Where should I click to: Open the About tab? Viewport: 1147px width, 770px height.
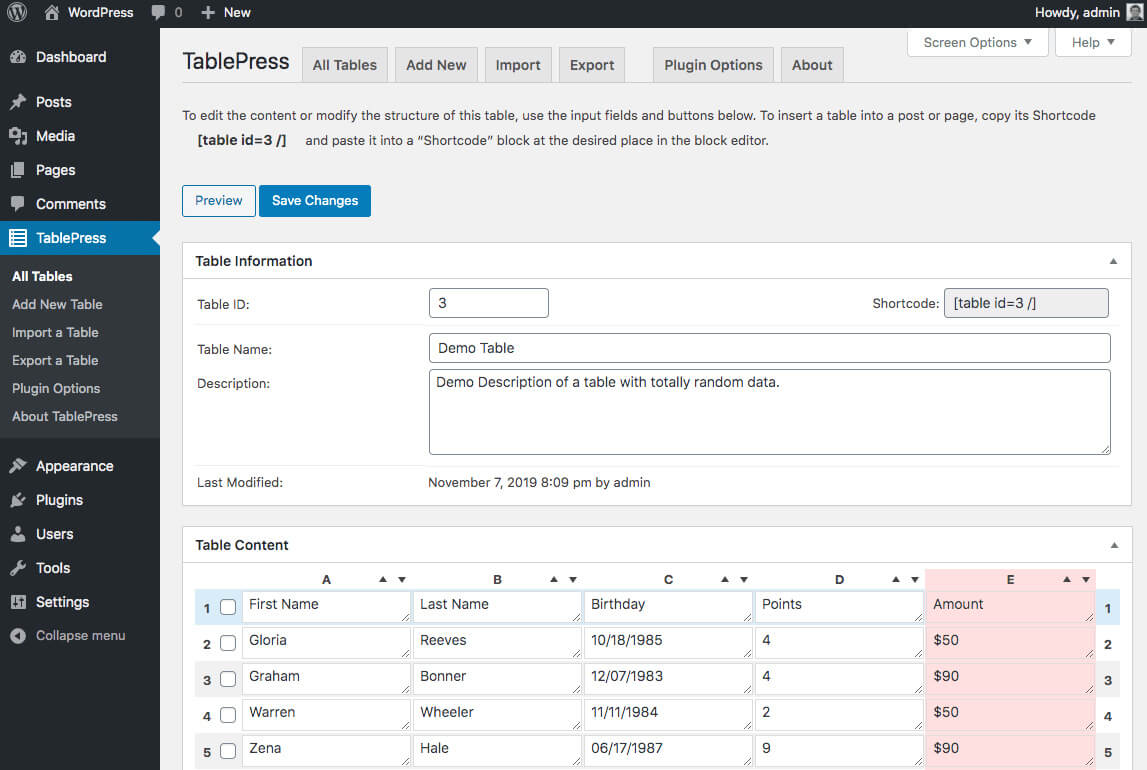[x=812, y=65]
